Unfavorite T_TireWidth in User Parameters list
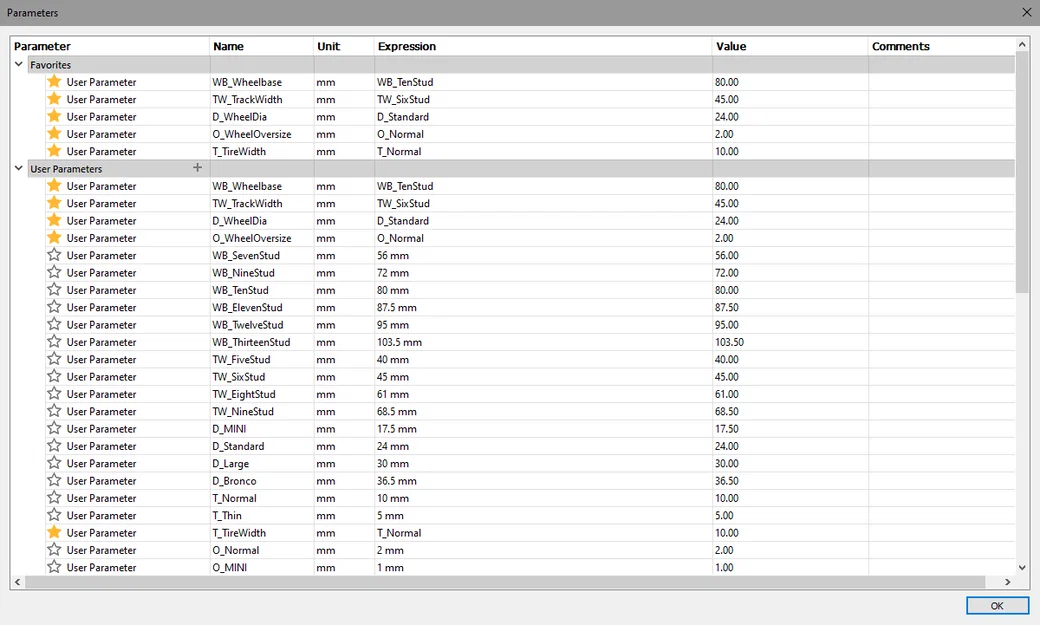 click(54, 532)
